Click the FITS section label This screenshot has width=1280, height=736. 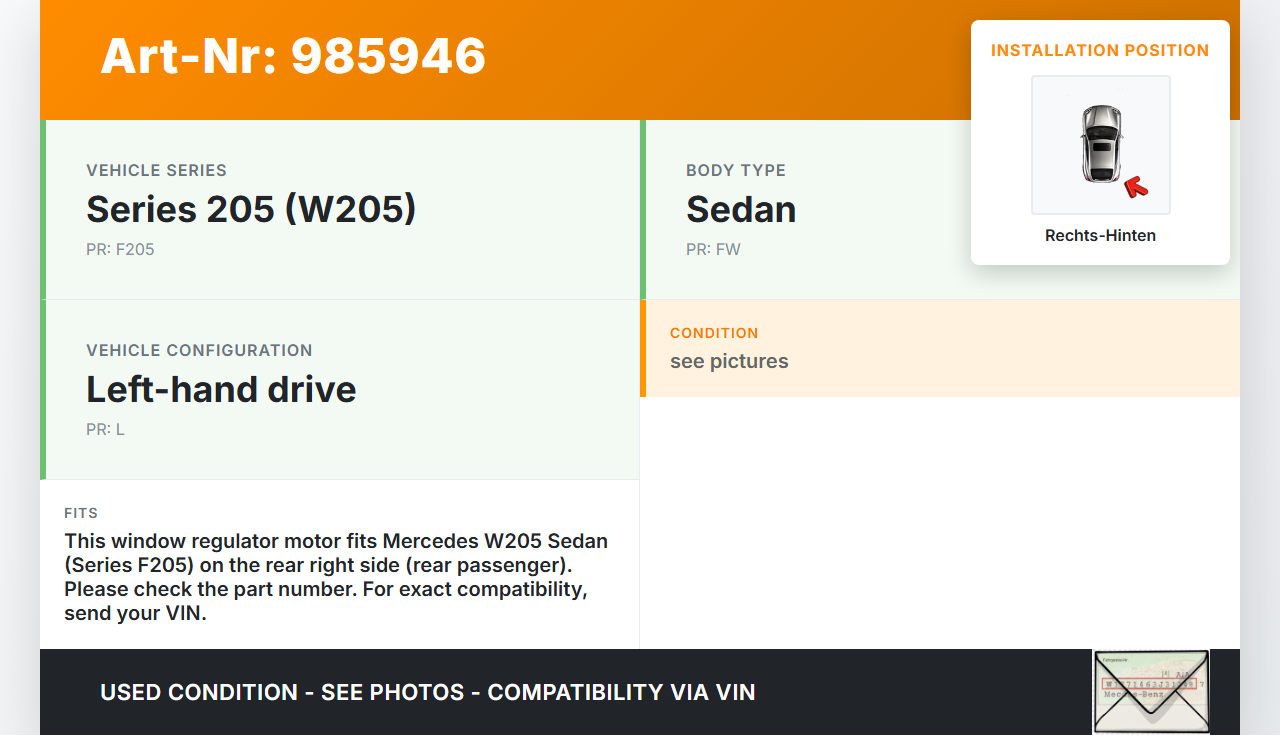tap(81, 513)
